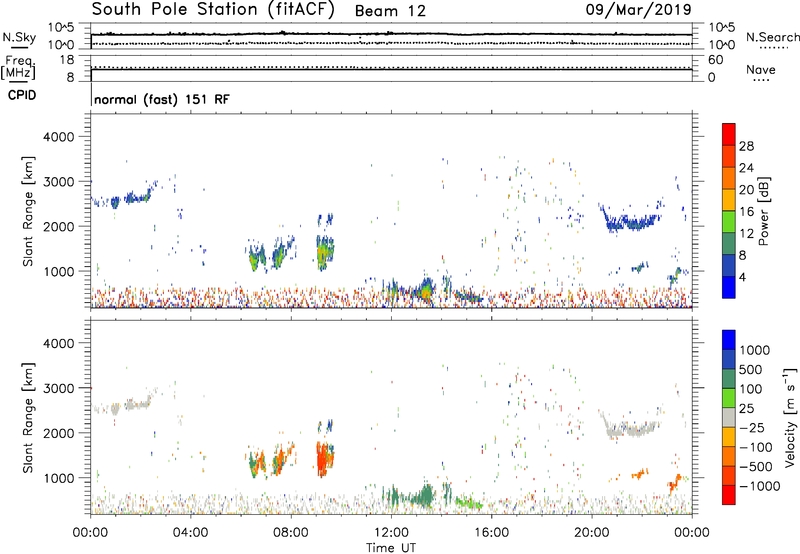Click the Time UT axis label

click(x=391, y=547)
